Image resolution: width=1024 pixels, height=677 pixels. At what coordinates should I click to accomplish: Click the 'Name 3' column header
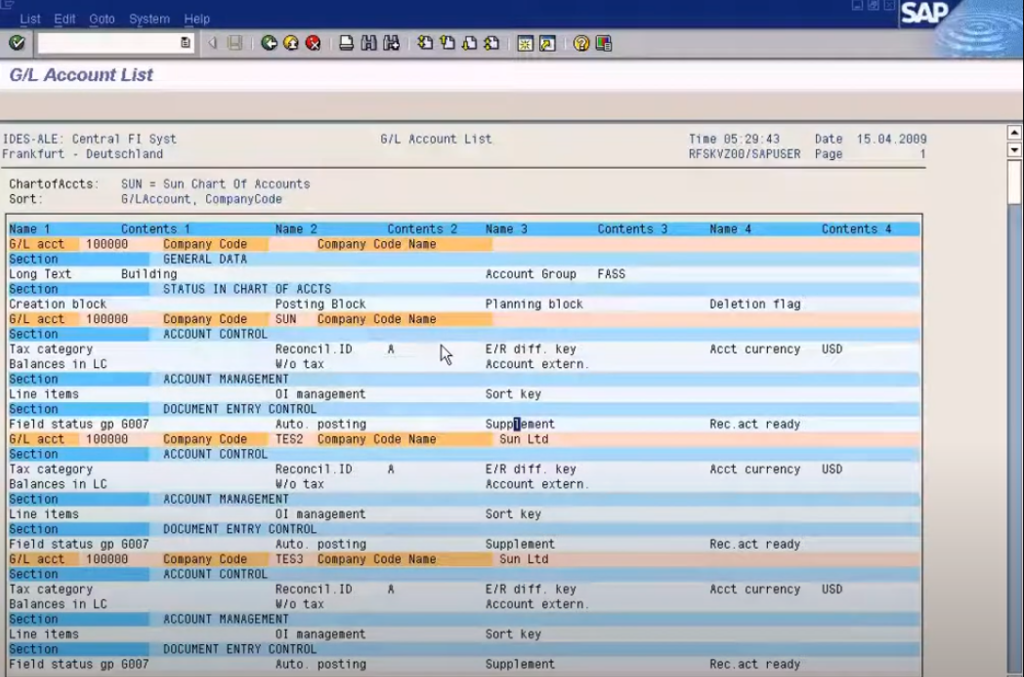point(506,229)
